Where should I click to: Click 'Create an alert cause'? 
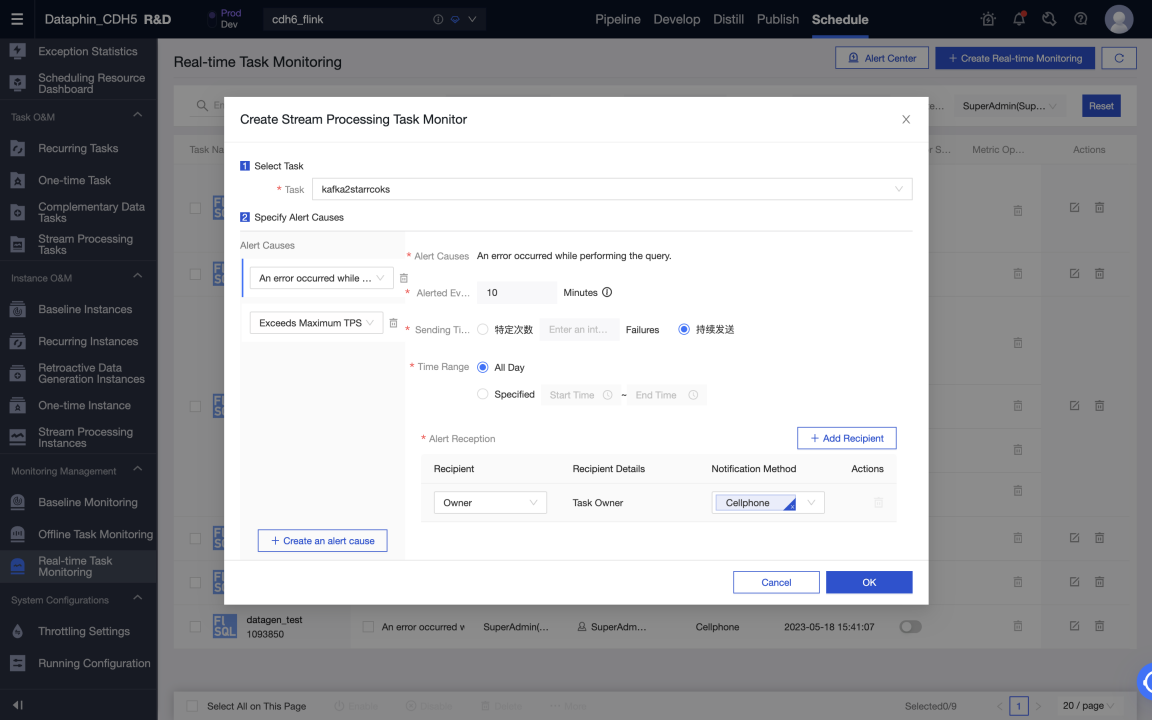coord(322,540)
